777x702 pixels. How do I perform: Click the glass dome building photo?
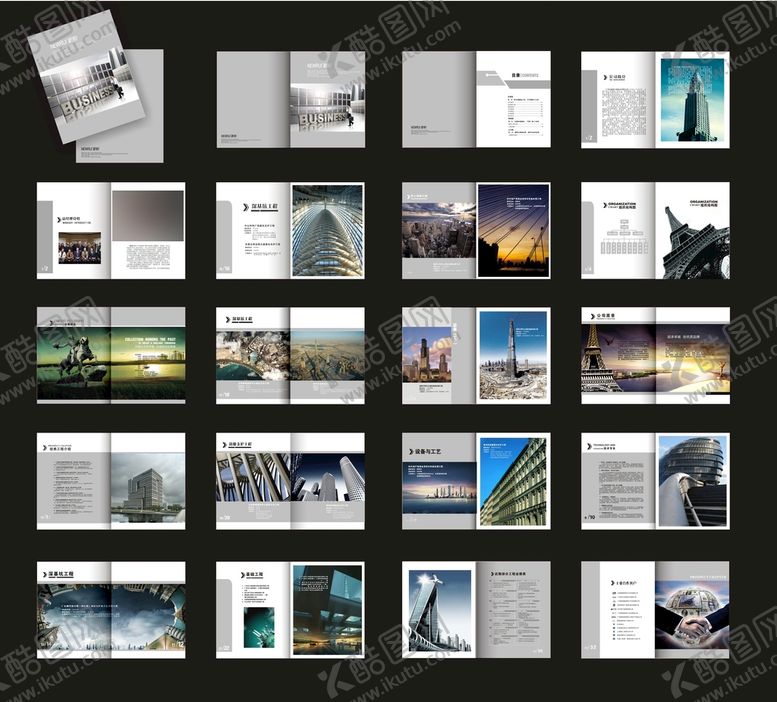(x=693, y=480)
